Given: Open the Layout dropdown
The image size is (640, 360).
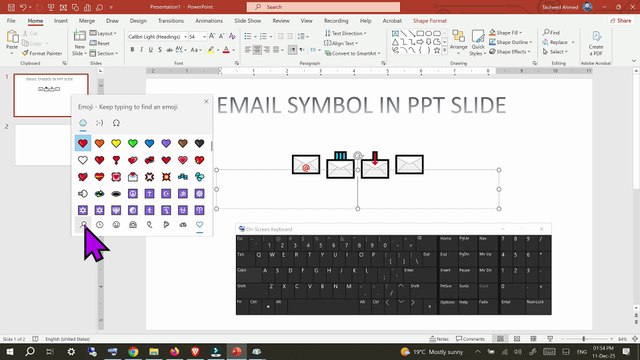Looking at the screenshot, I should pyautogui.click(x=103, y=33).
